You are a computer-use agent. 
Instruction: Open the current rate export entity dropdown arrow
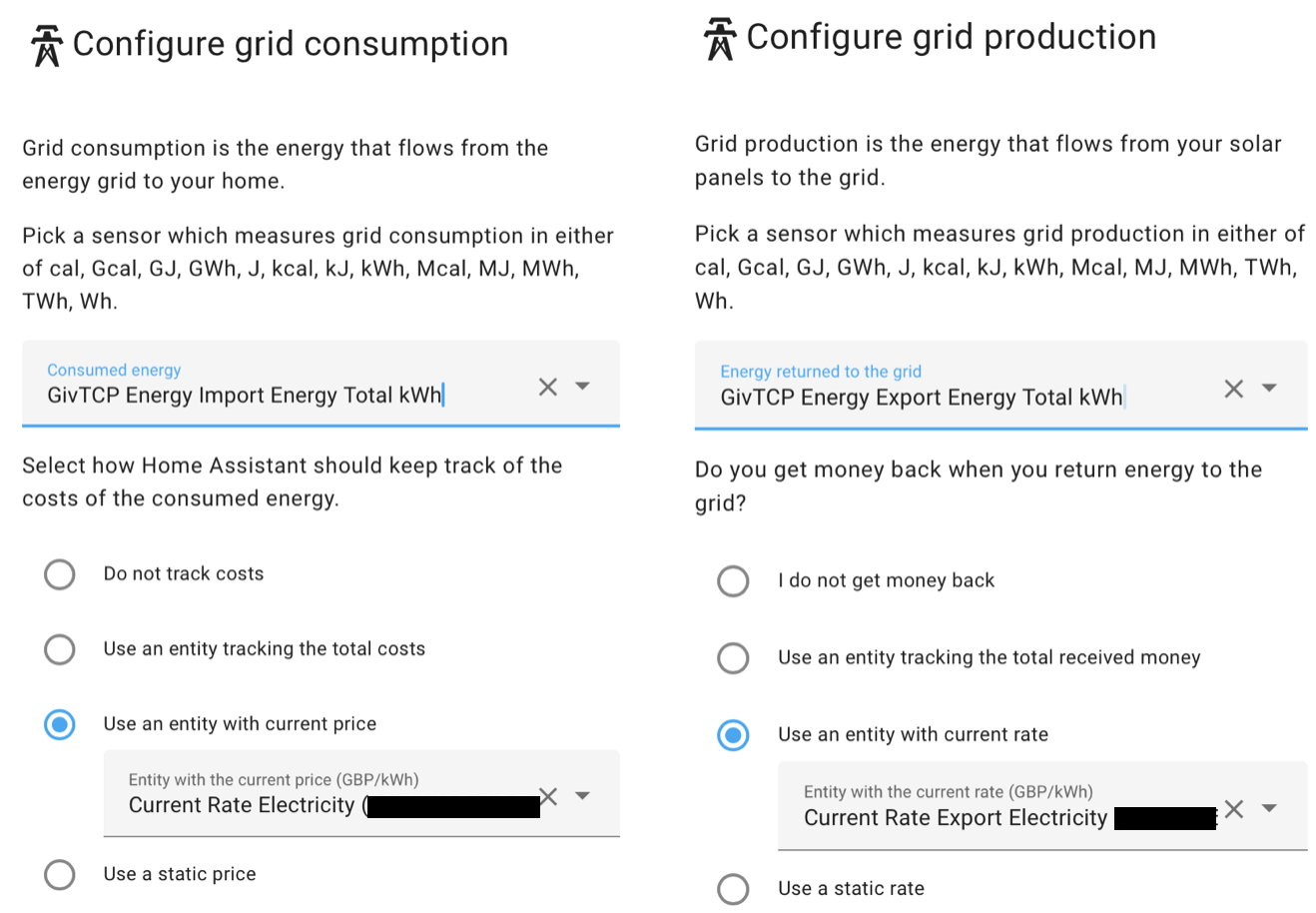(1269, 809)
